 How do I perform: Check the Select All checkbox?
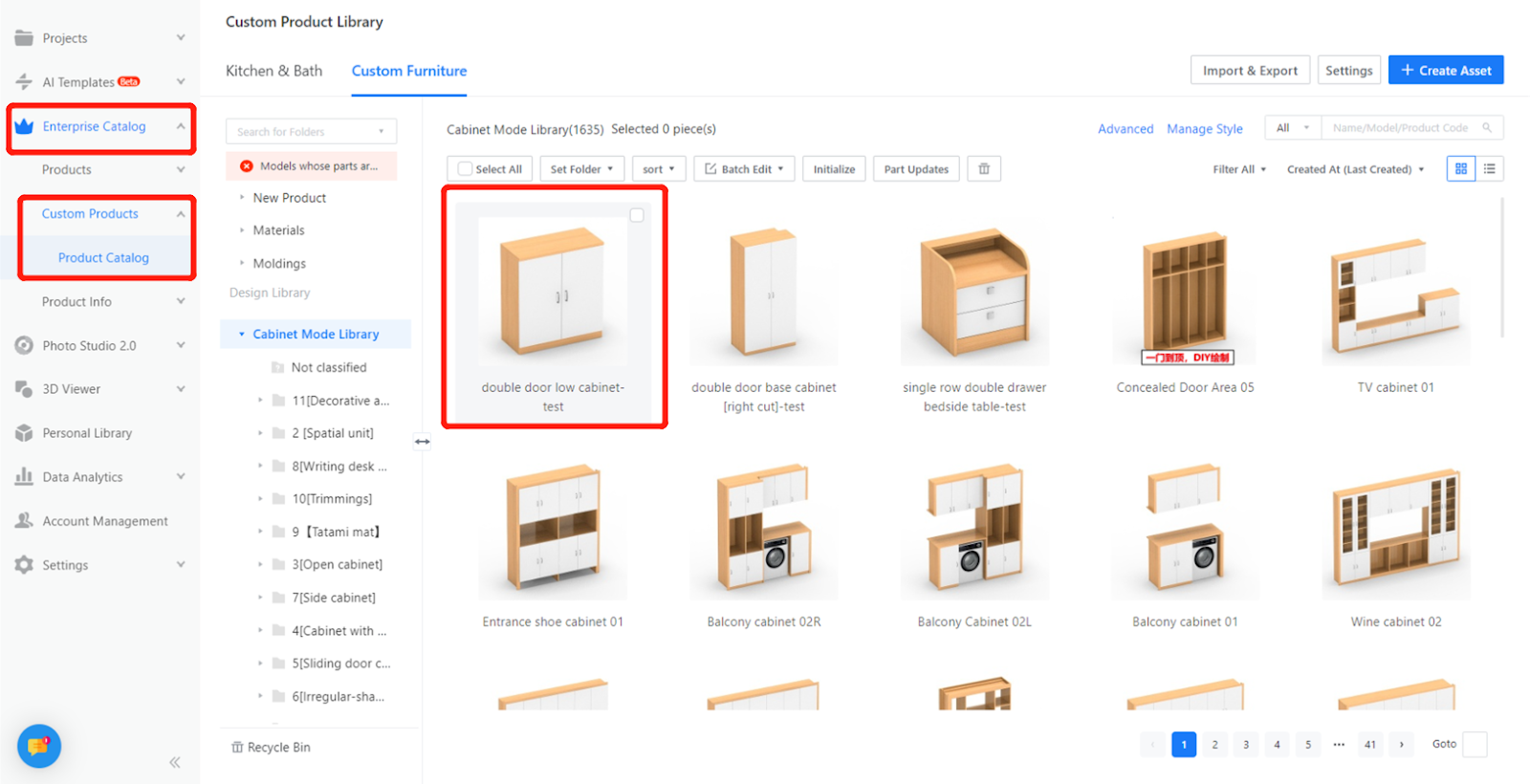465,169
